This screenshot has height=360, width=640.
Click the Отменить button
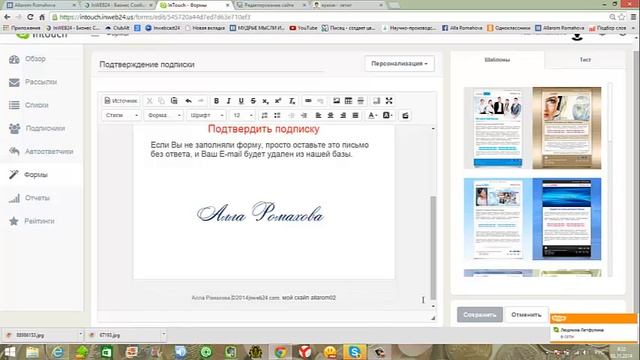526,315
